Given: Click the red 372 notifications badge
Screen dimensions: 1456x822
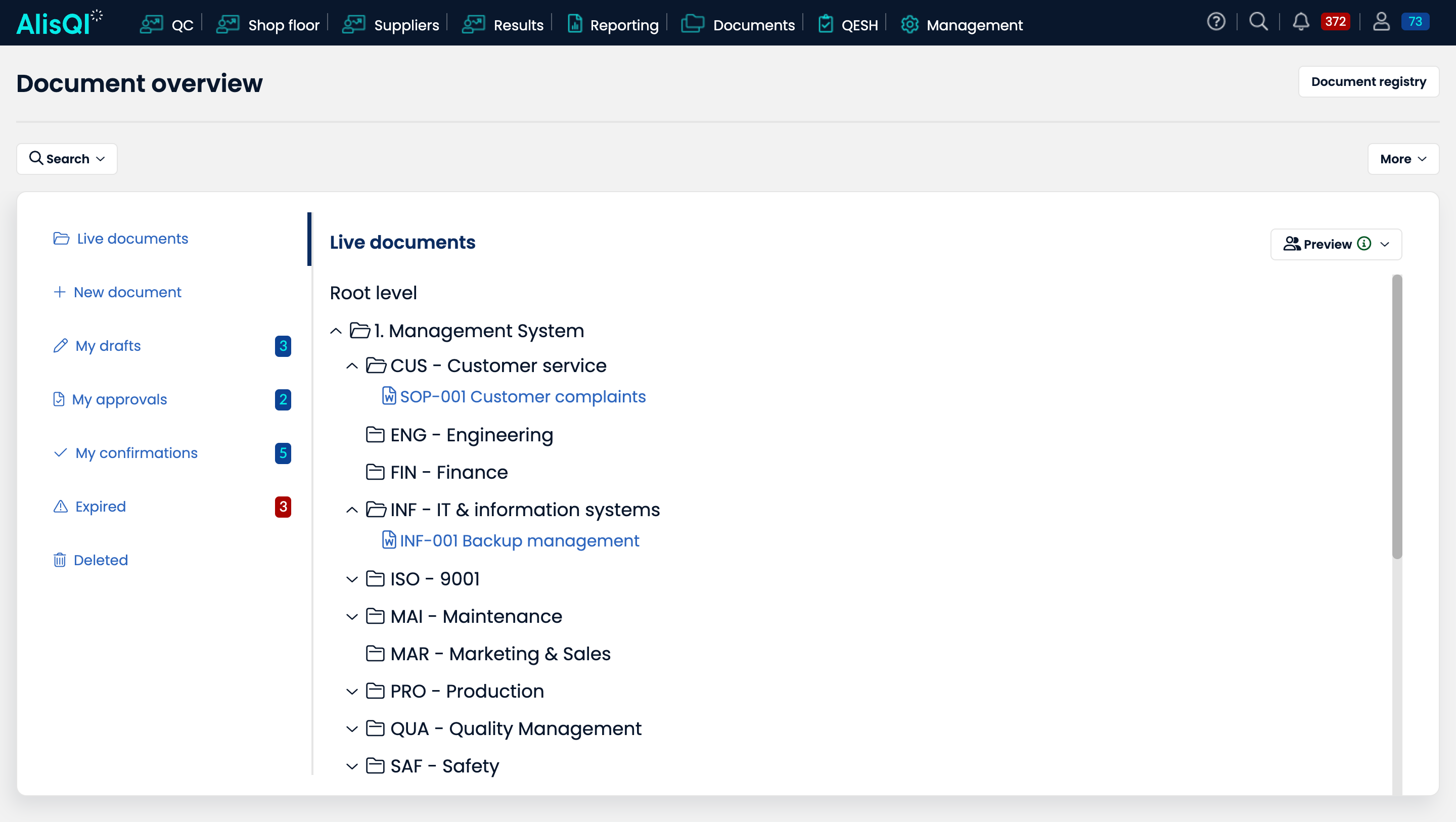Looking at the screenshot, I should tap(1335, 21).
